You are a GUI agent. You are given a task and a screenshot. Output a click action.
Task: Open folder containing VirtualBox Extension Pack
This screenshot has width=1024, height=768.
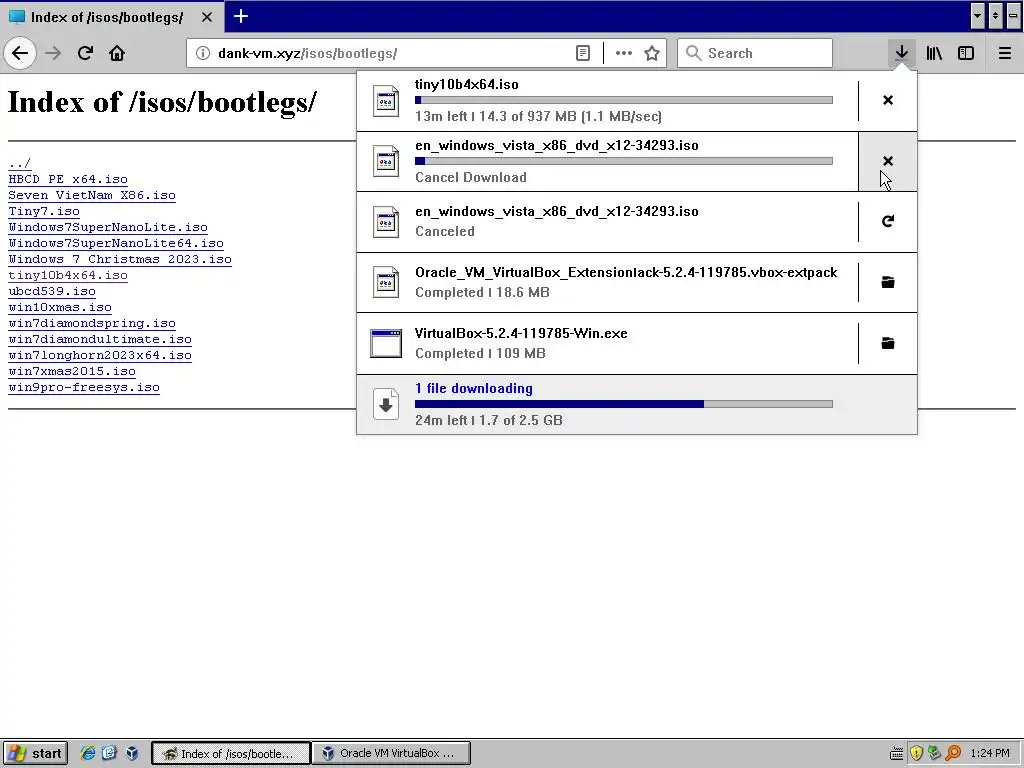[888, 282]
